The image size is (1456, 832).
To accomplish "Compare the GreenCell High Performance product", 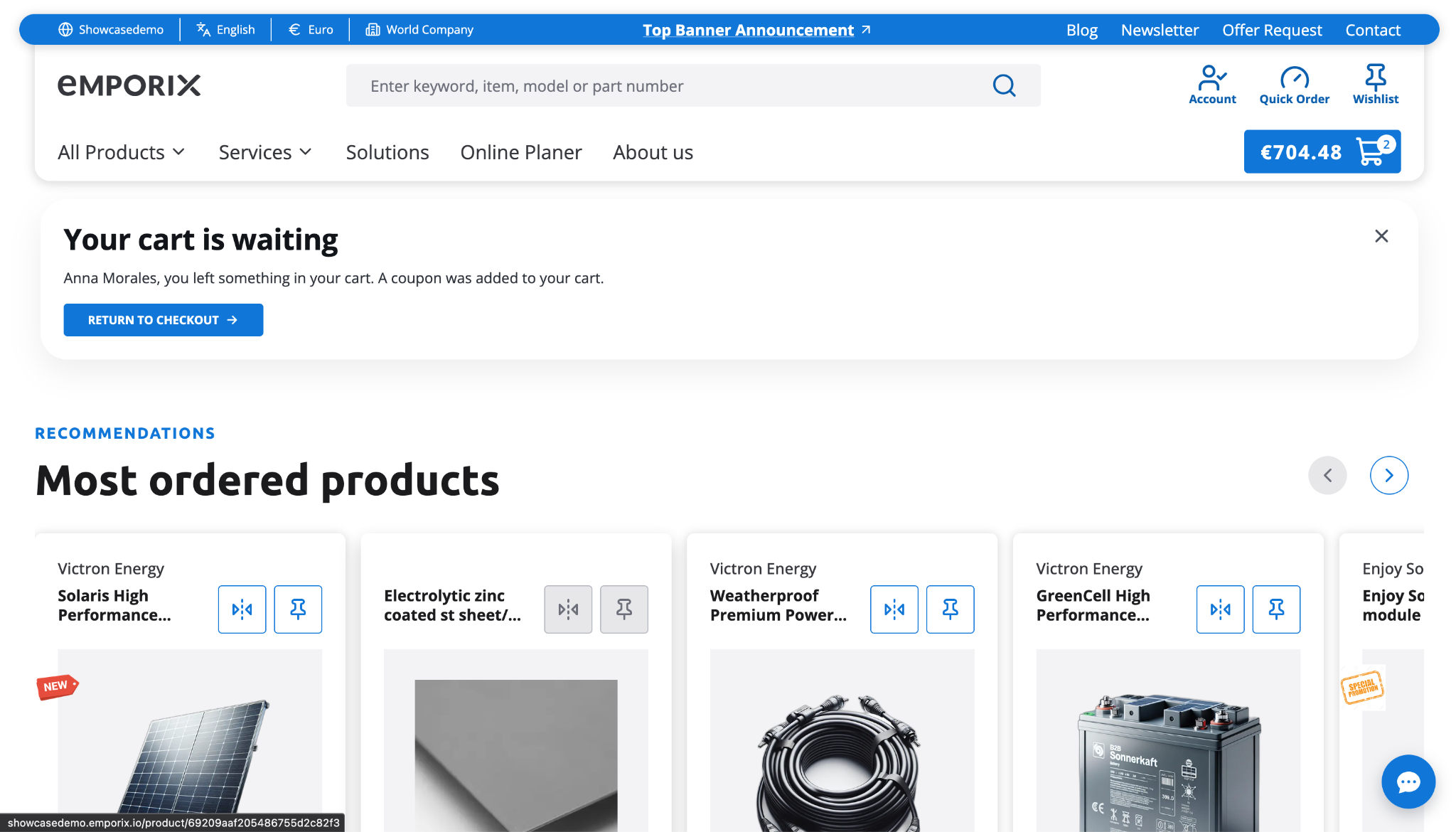I will pos(1220,609).
